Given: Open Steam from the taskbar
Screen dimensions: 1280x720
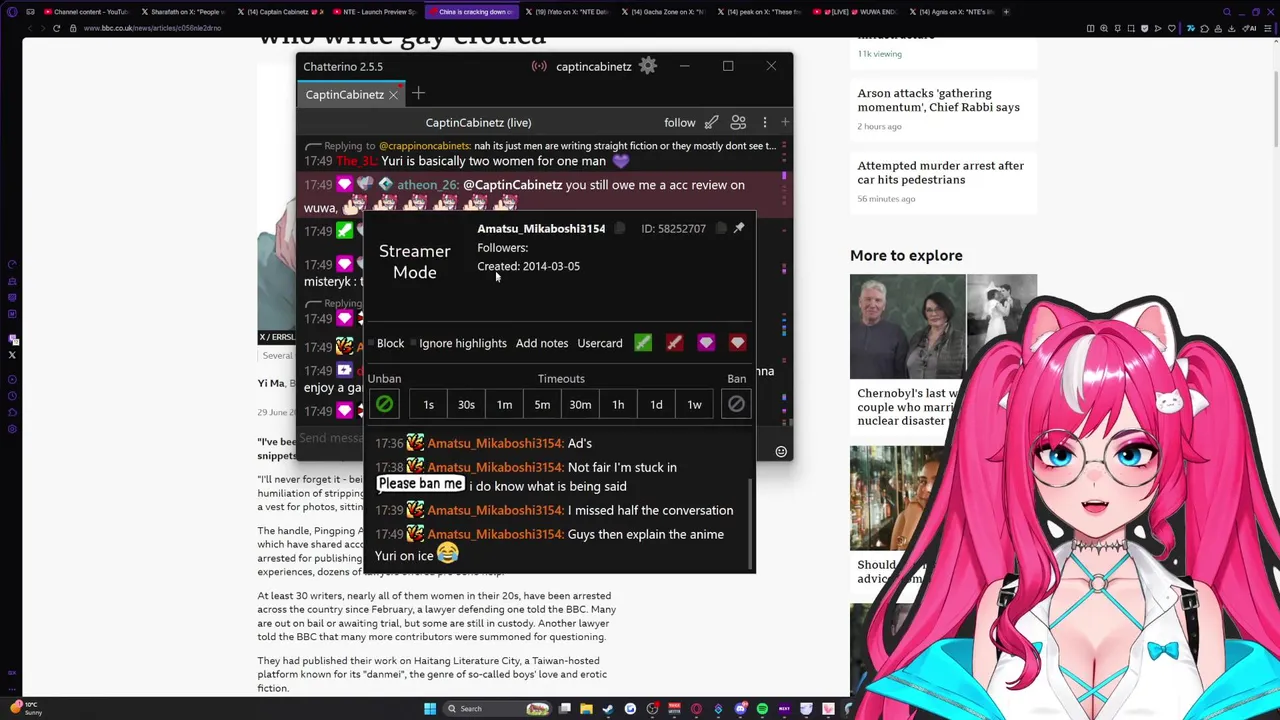Looking at the screenshot, I should tap(608, 709).
